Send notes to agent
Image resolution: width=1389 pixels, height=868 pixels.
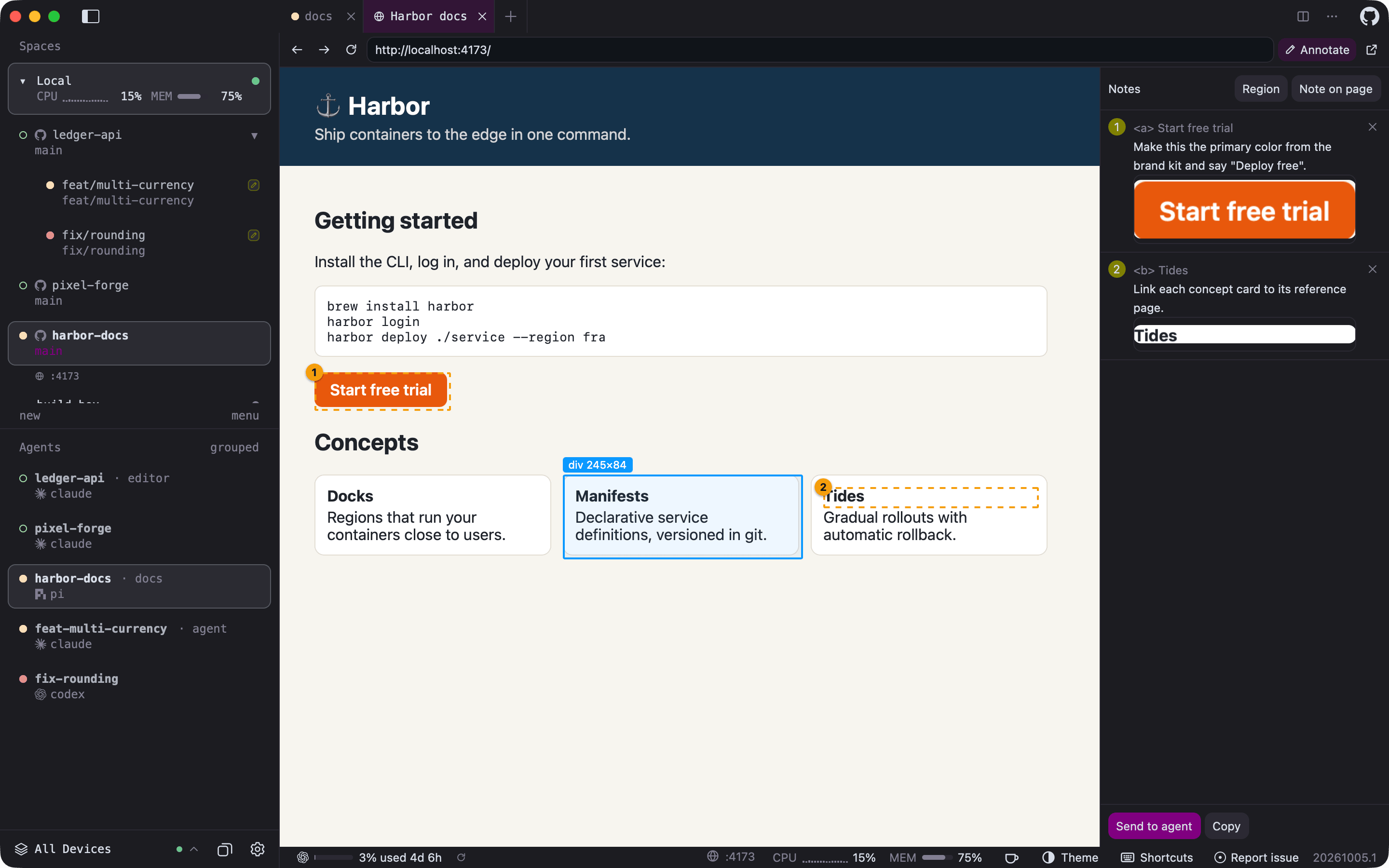click(x=1154, y=826)
